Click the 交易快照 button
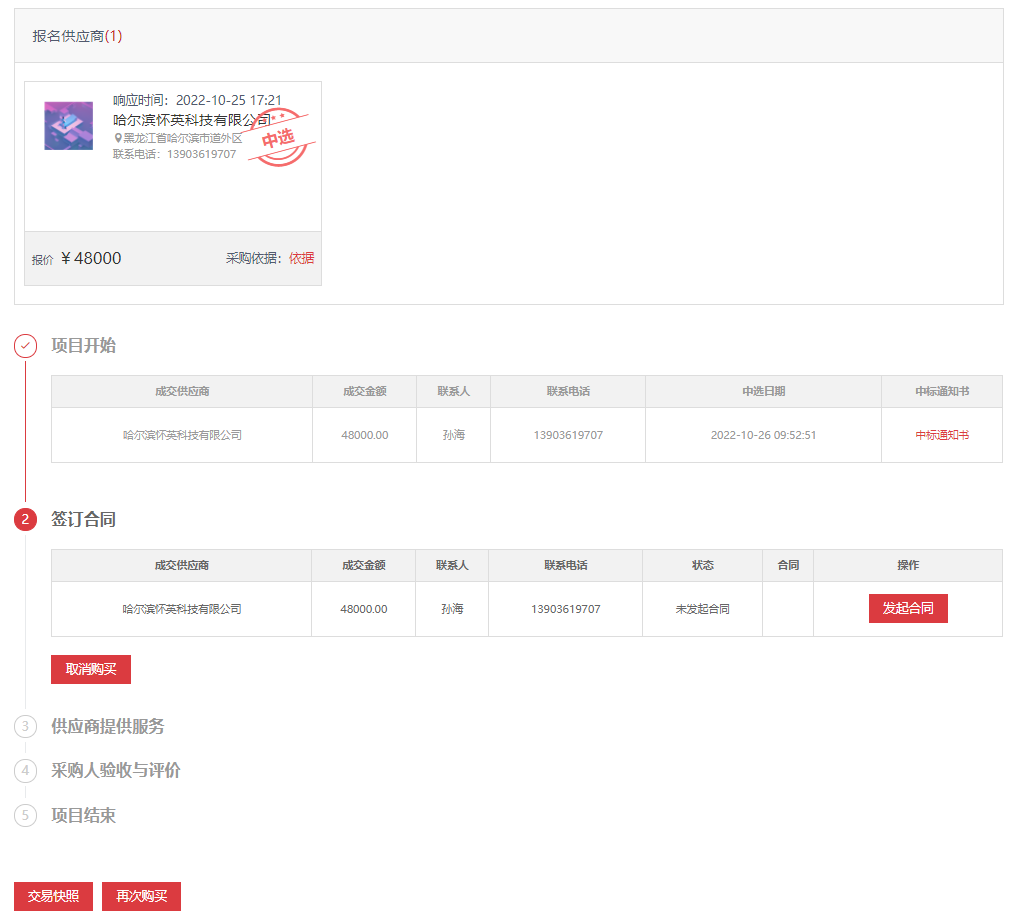Image resolution: width=1026 pixels, height=915 pixels. [x=53, y=897]
